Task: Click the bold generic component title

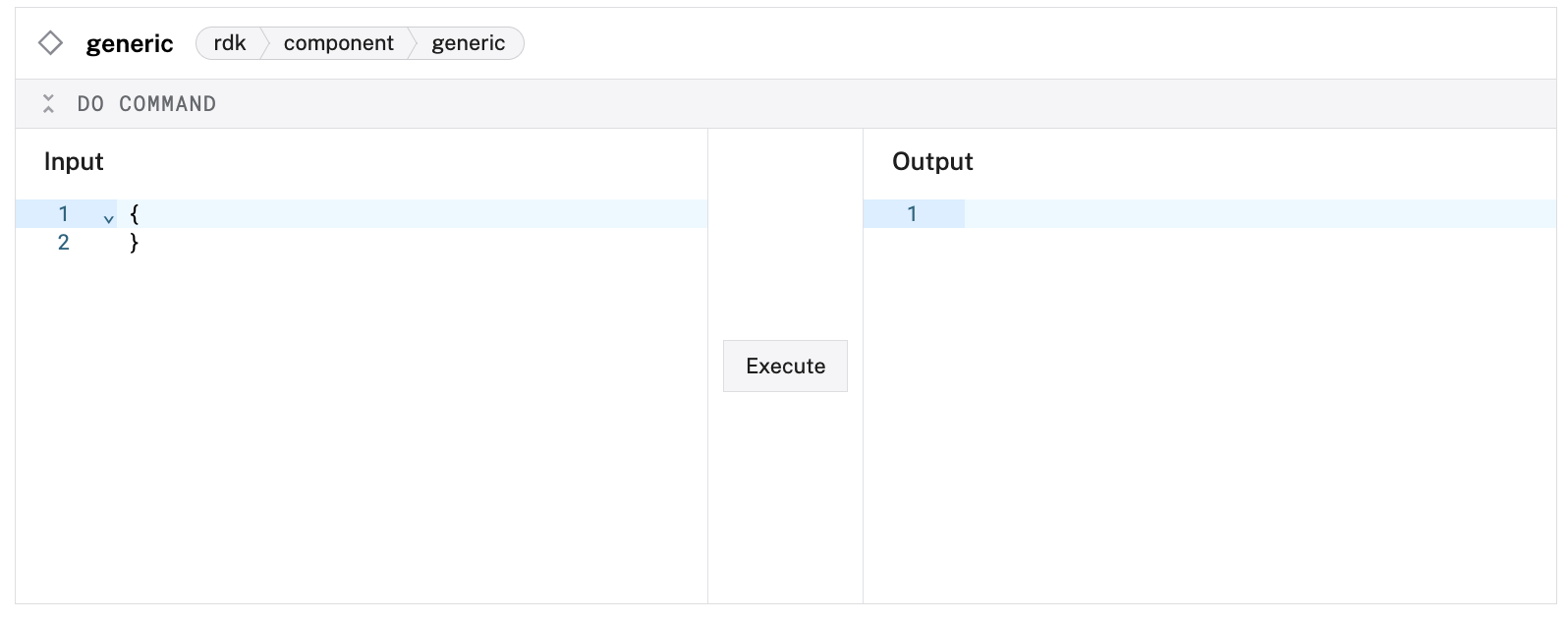Action: [x=130, y=44]
